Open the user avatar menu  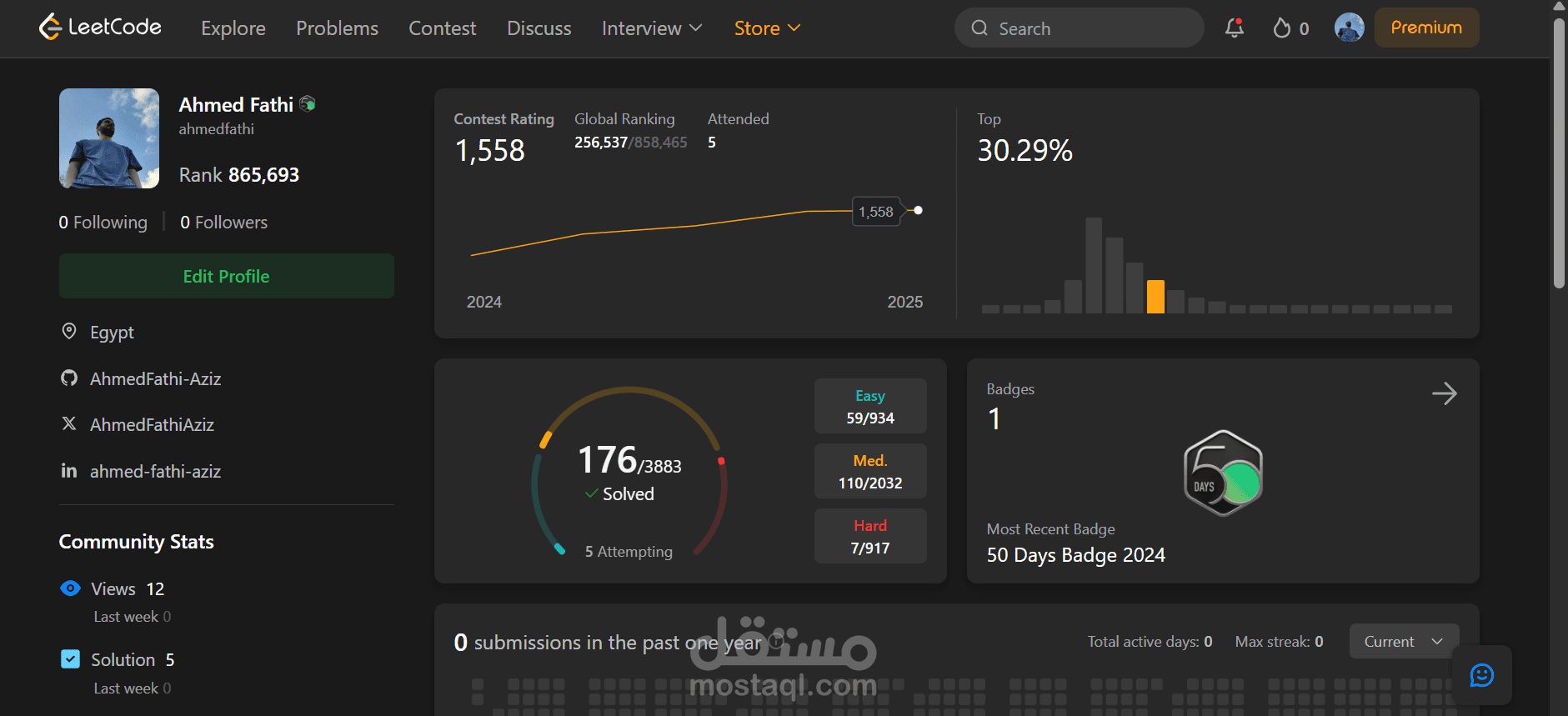(x=1349, y=28)
